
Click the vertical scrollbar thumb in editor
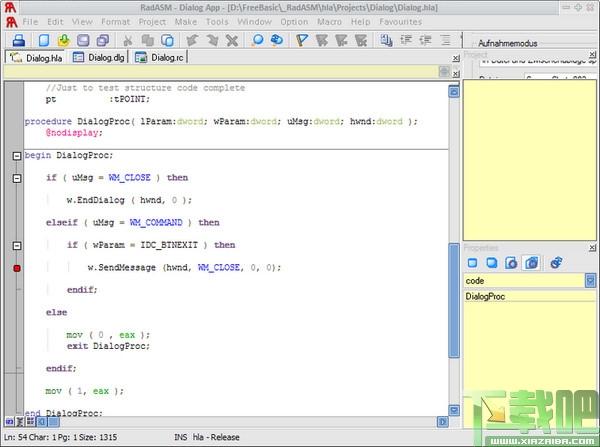(x=454, y=300)
